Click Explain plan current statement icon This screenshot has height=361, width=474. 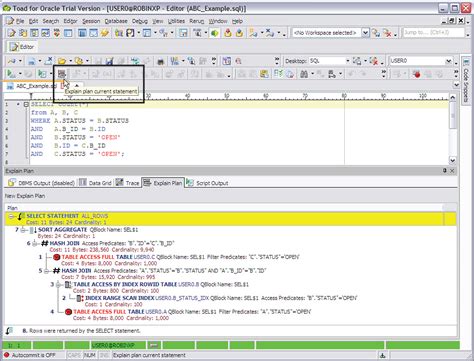[x=61, y=74]
